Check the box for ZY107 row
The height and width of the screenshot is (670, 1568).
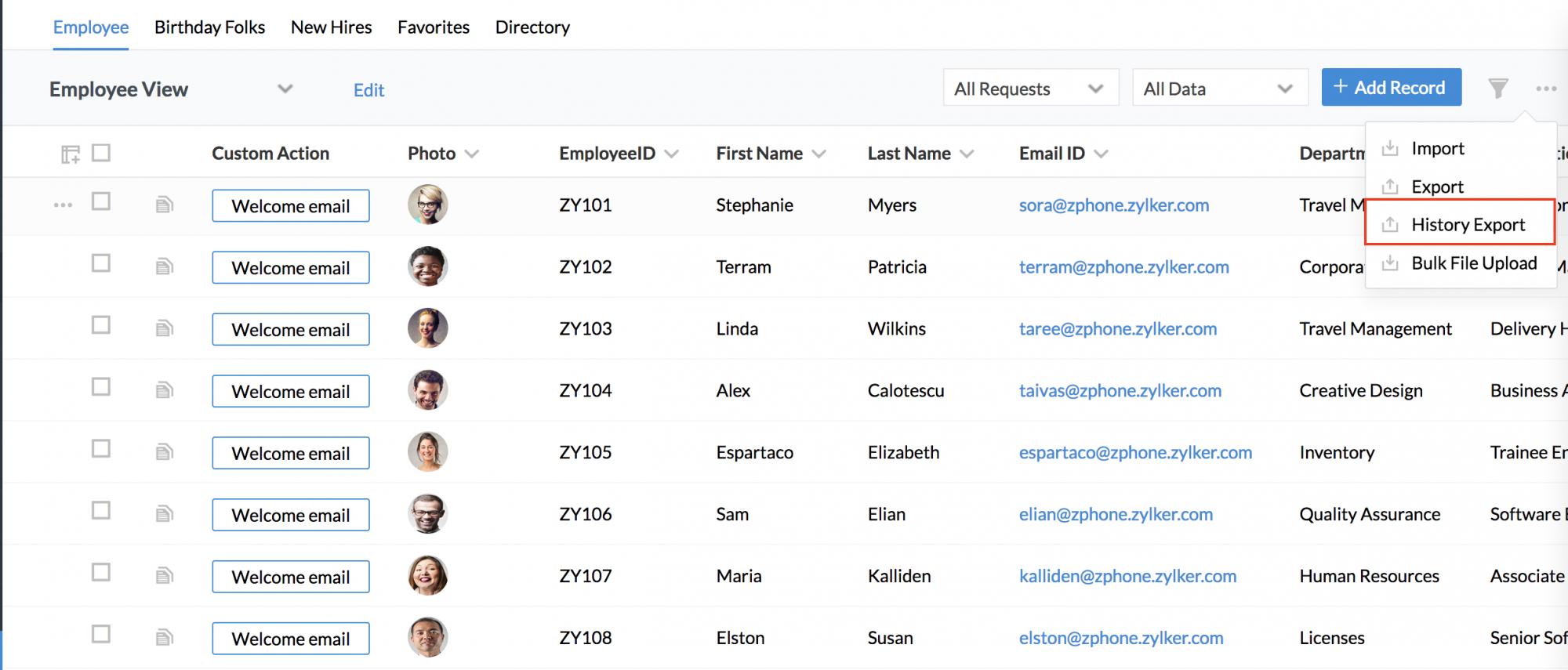(x=101, y=572)
